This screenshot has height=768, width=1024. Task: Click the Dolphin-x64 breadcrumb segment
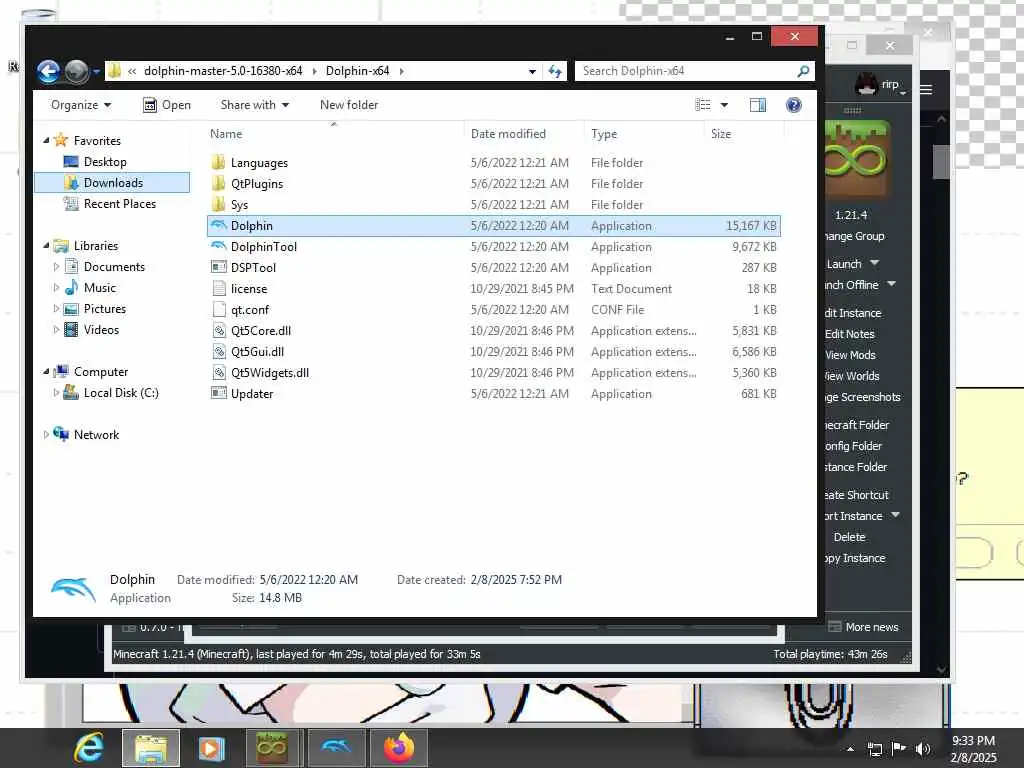click(357, 71)
